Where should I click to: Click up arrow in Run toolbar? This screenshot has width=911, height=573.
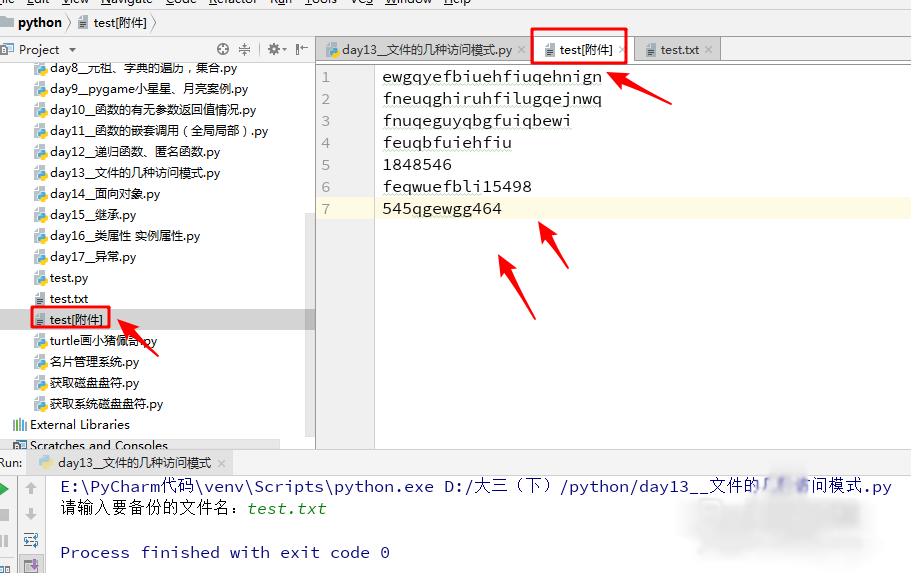click(x=31, y=488)
